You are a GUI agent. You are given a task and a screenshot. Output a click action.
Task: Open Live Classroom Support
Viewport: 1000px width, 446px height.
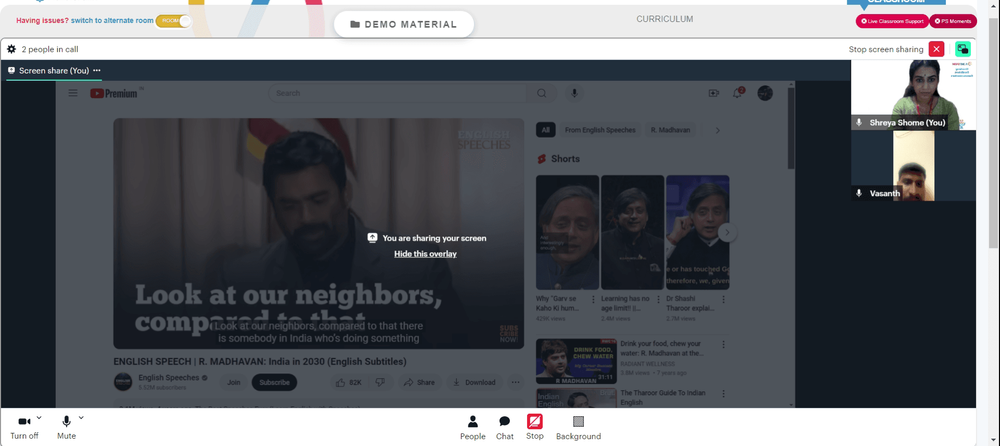(x=892, y=21)
